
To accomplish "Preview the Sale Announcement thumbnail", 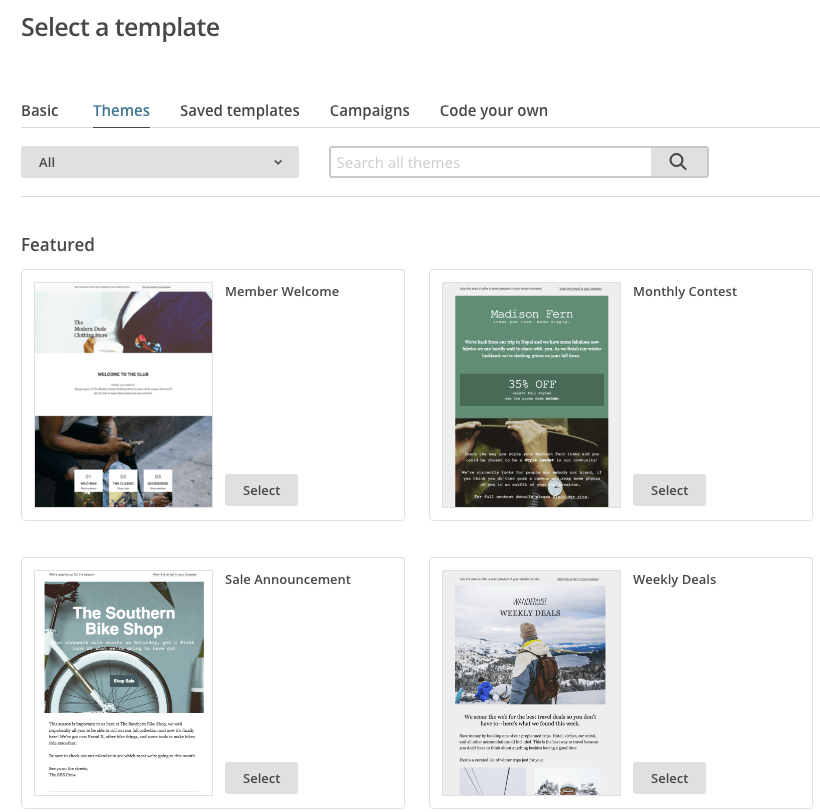I will 123,683.
